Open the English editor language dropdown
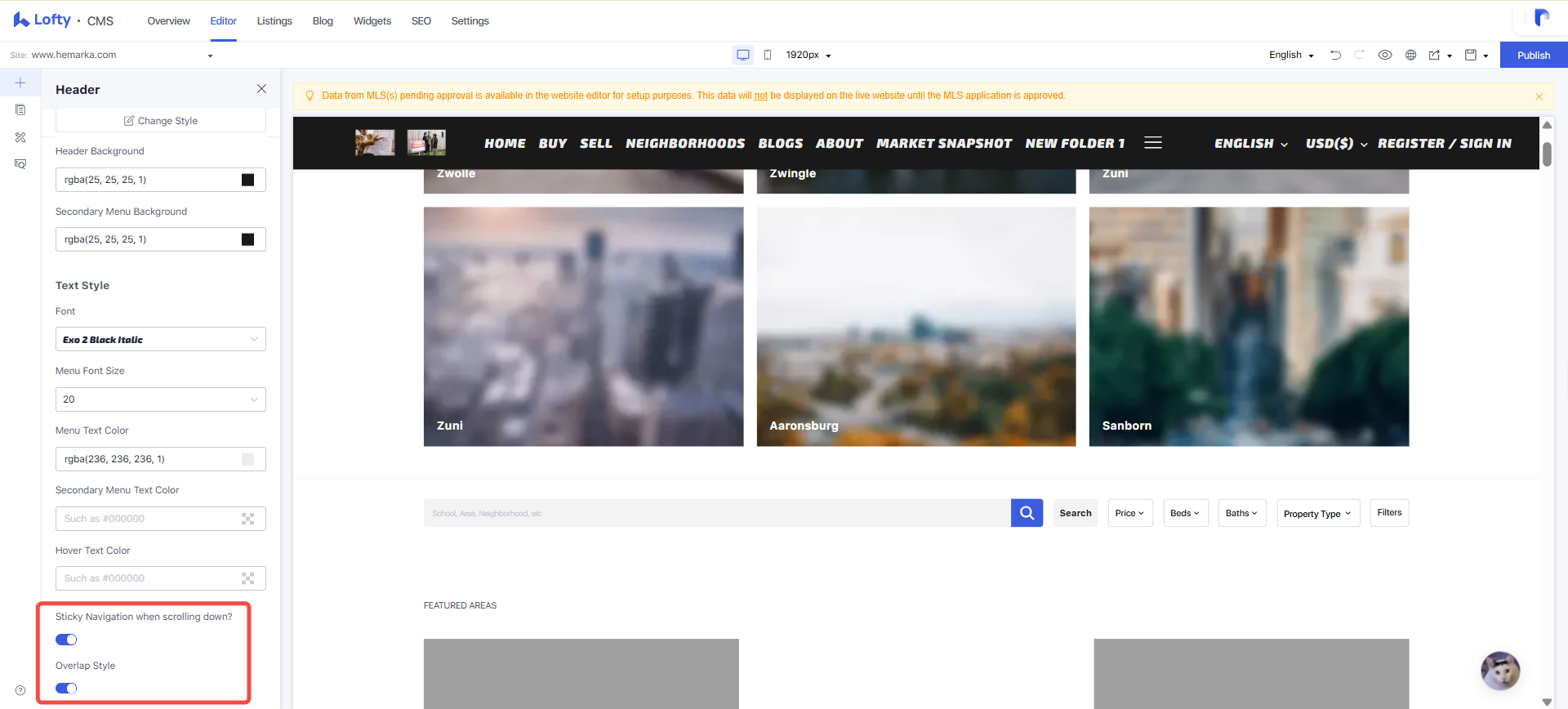1568x709 pixels. click(x=1291, y=55)
